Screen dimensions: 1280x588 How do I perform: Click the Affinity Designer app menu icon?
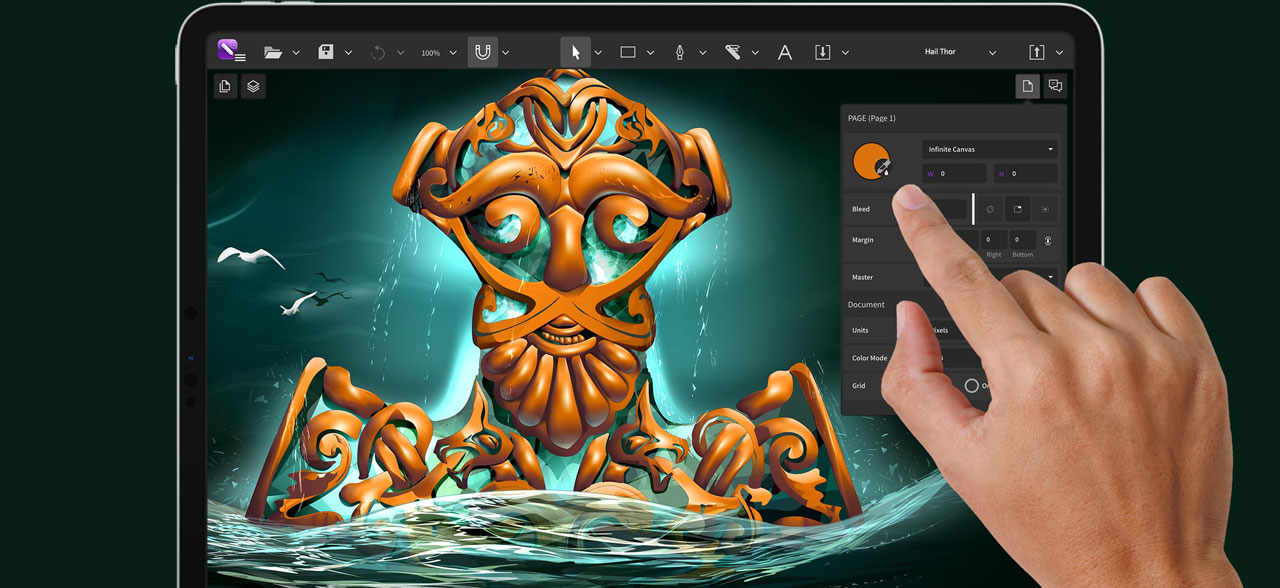[227, 48]
